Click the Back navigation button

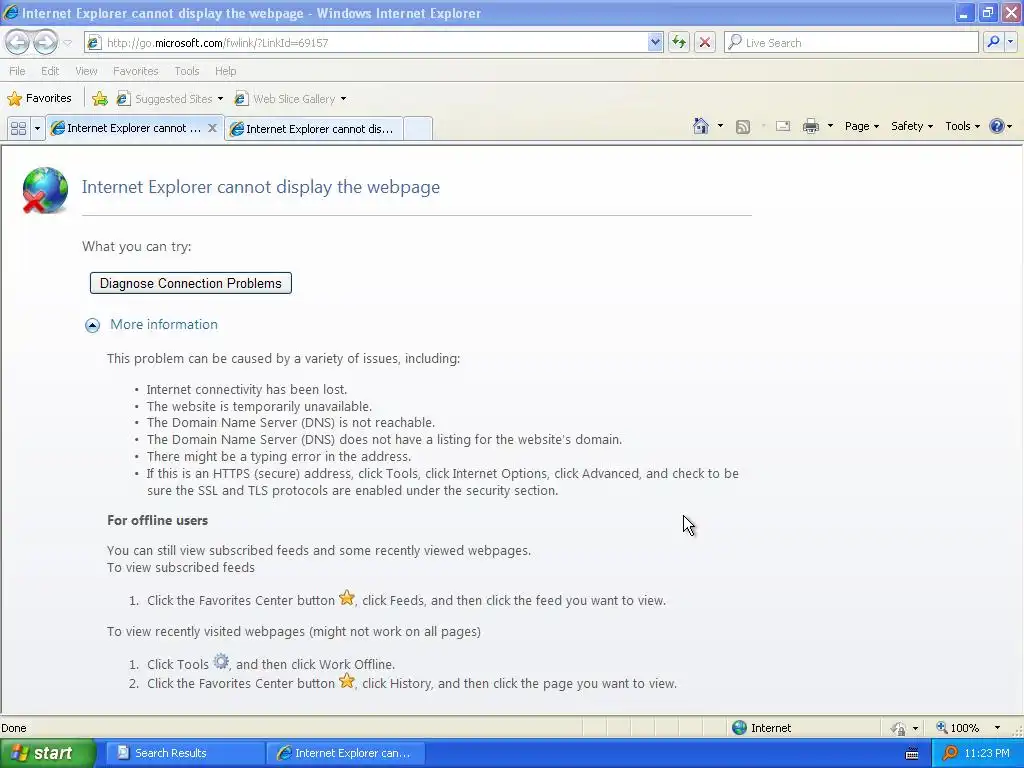coord(18,42)
